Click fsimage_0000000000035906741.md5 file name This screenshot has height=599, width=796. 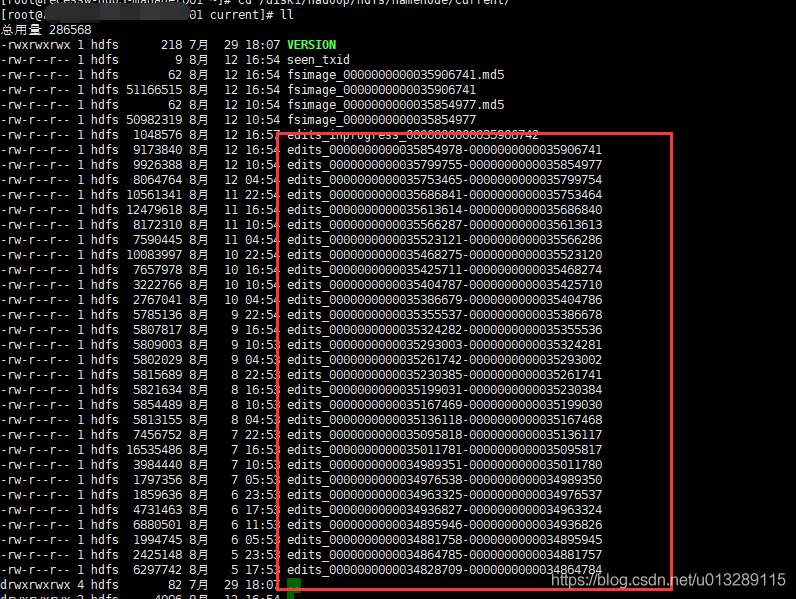click(396, 75)
